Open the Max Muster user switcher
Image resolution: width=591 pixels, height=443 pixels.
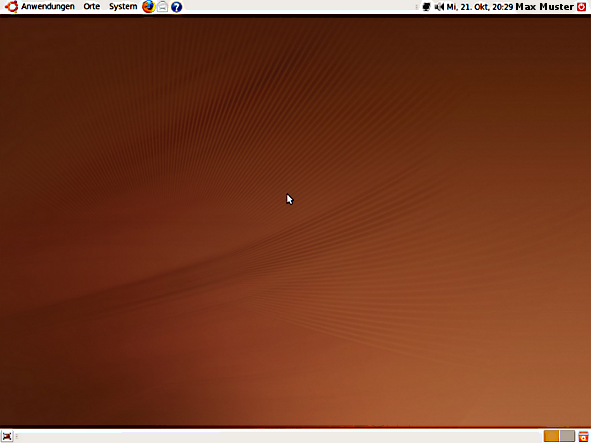545,7
